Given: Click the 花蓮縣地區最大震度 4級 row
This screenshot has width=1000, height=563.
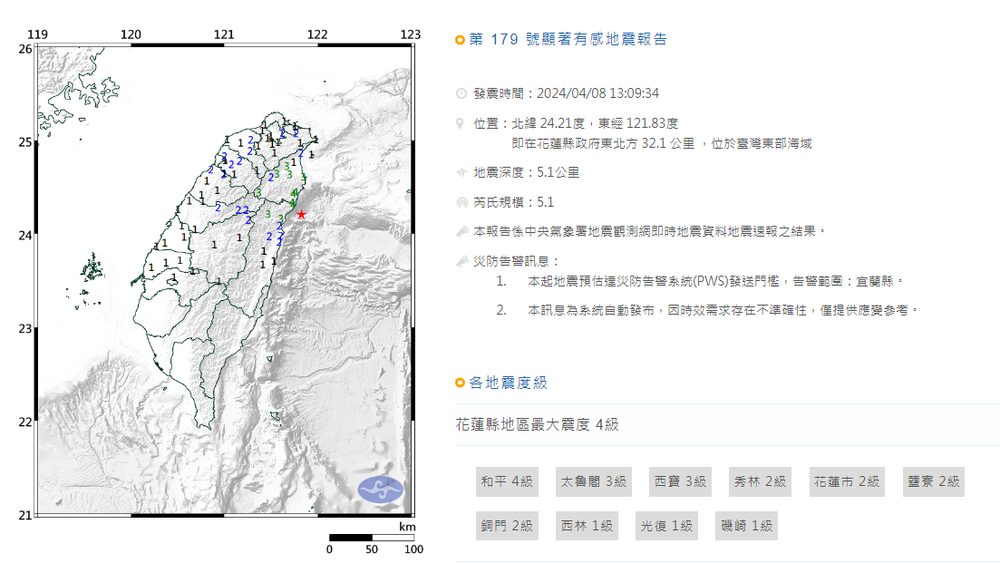Looking at the screenshot, I should click(727, 425).
